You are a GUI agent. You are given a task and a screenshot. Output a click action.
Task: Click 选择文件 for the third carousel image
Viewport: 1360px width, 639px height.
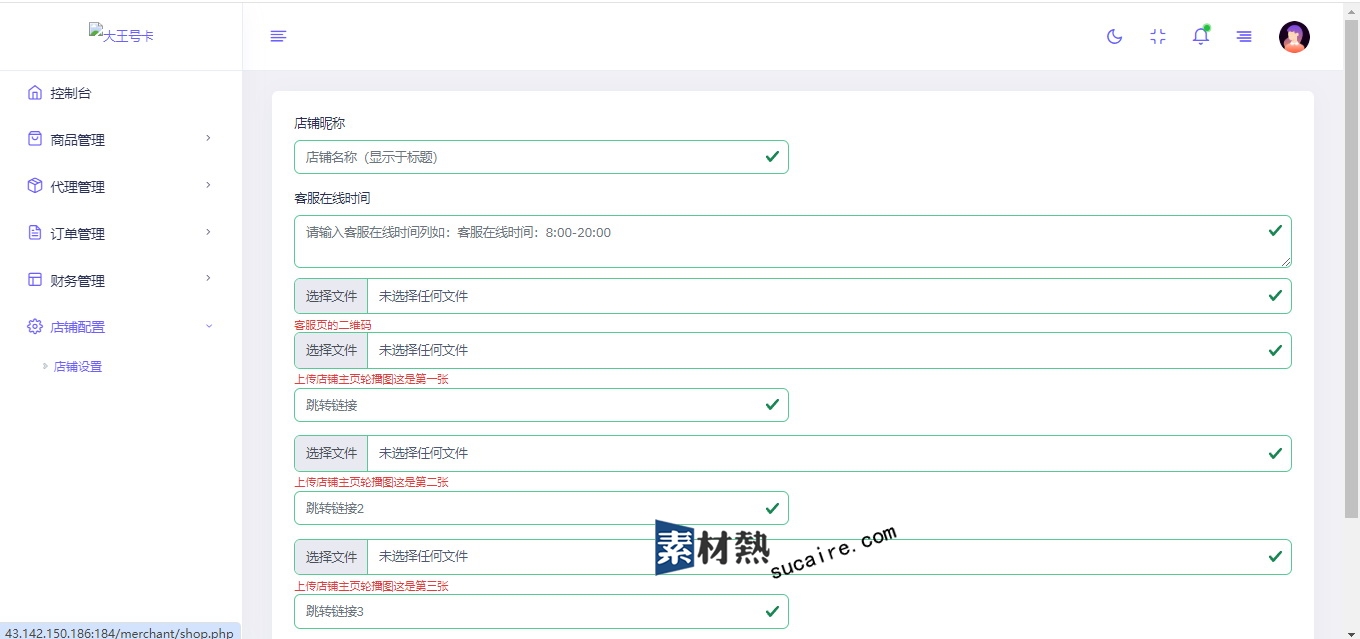[x=331, y=557]
